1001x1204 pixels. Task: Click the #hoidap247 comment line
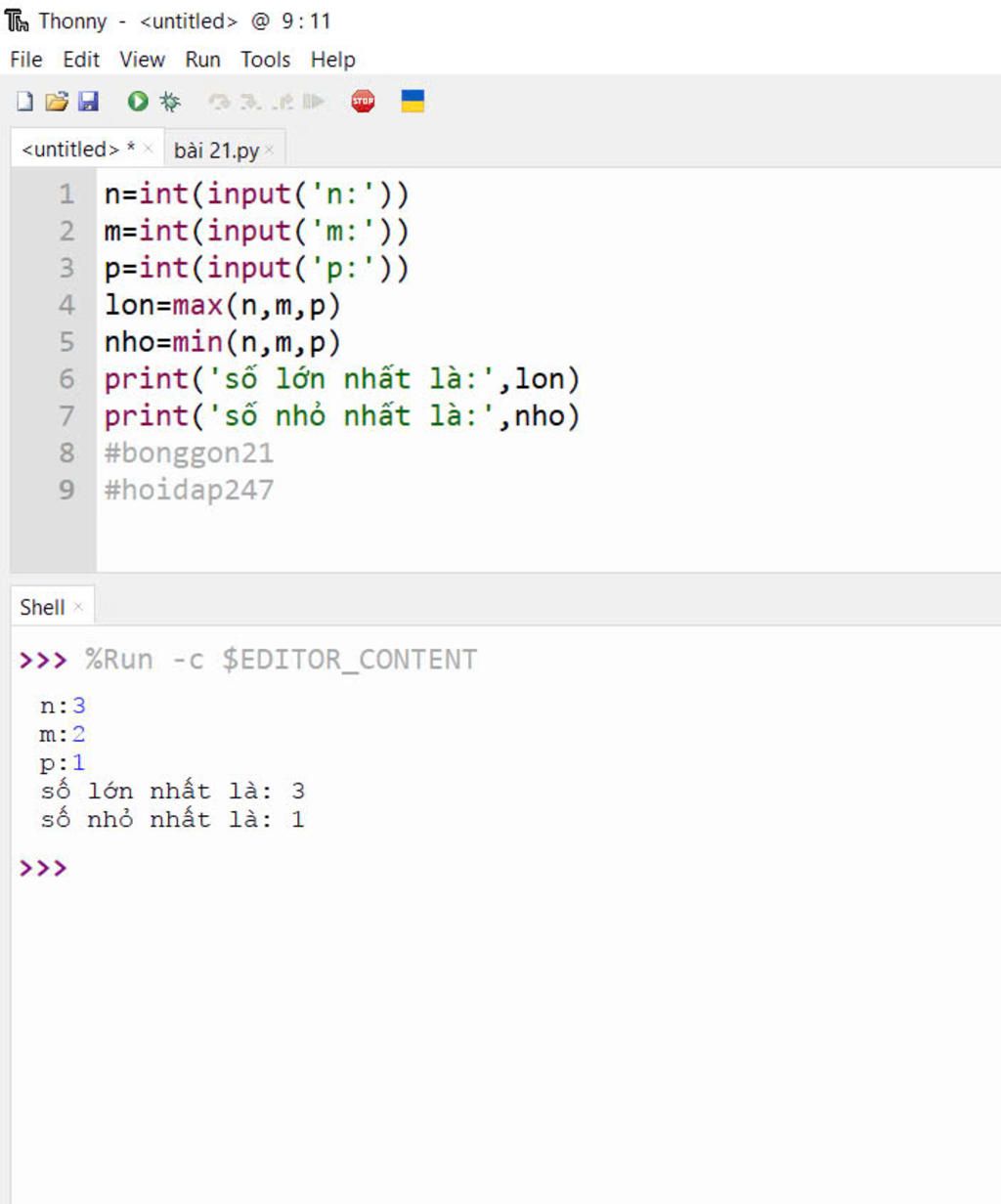click(189, 490)
